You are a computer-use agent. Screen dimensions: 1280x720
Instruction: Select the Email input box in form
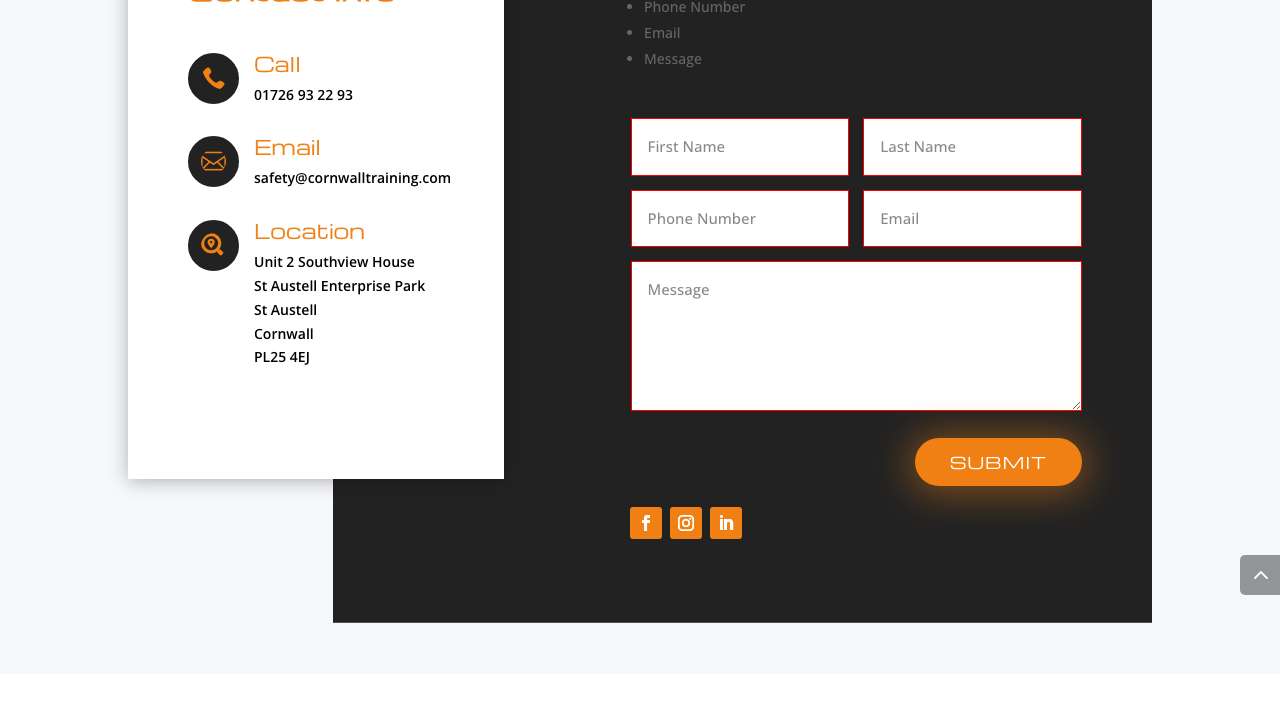(972, 219)
